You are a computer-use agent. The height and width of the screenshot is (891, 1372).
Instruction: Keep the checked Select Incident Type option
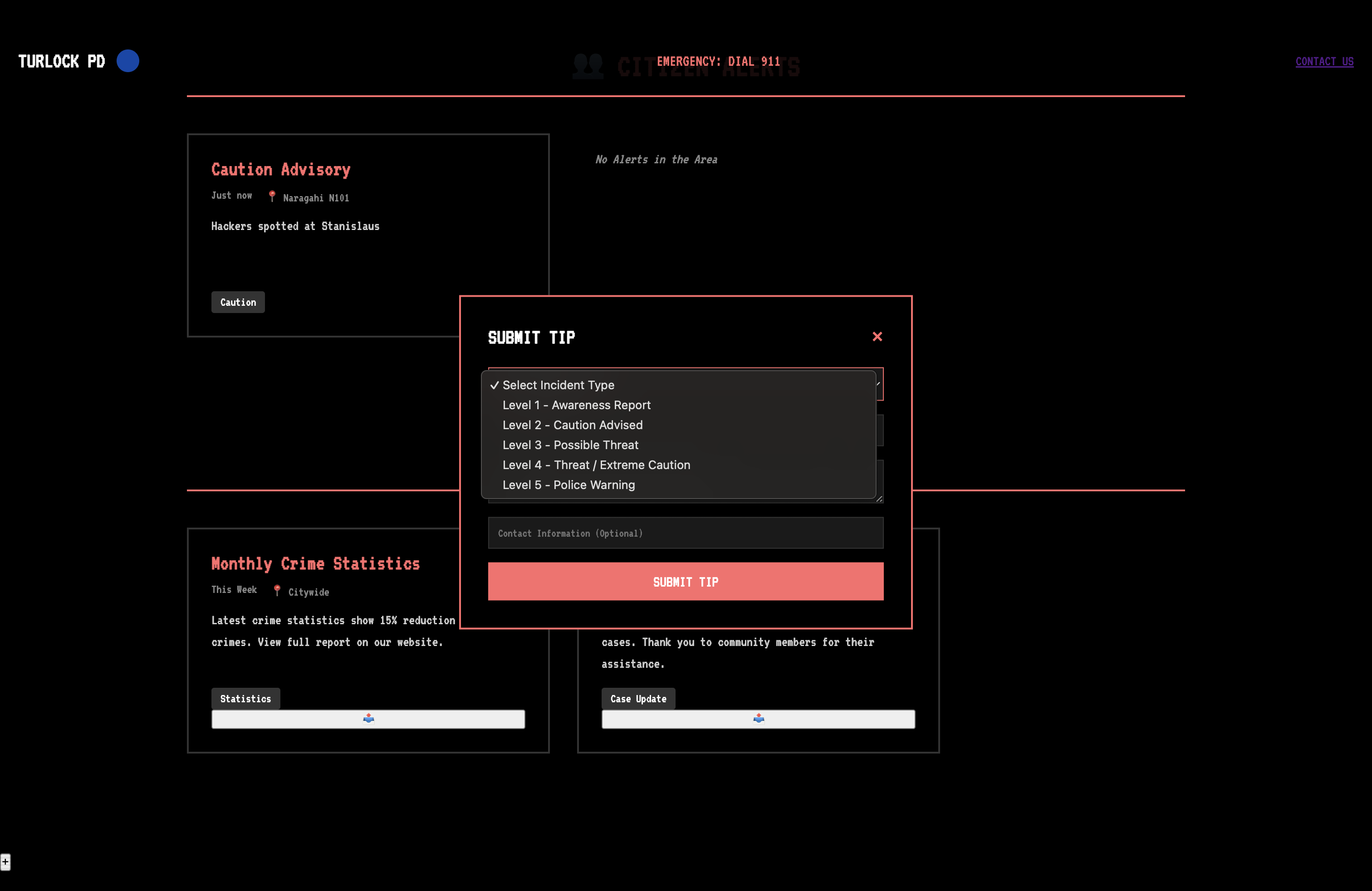point(558,385)
